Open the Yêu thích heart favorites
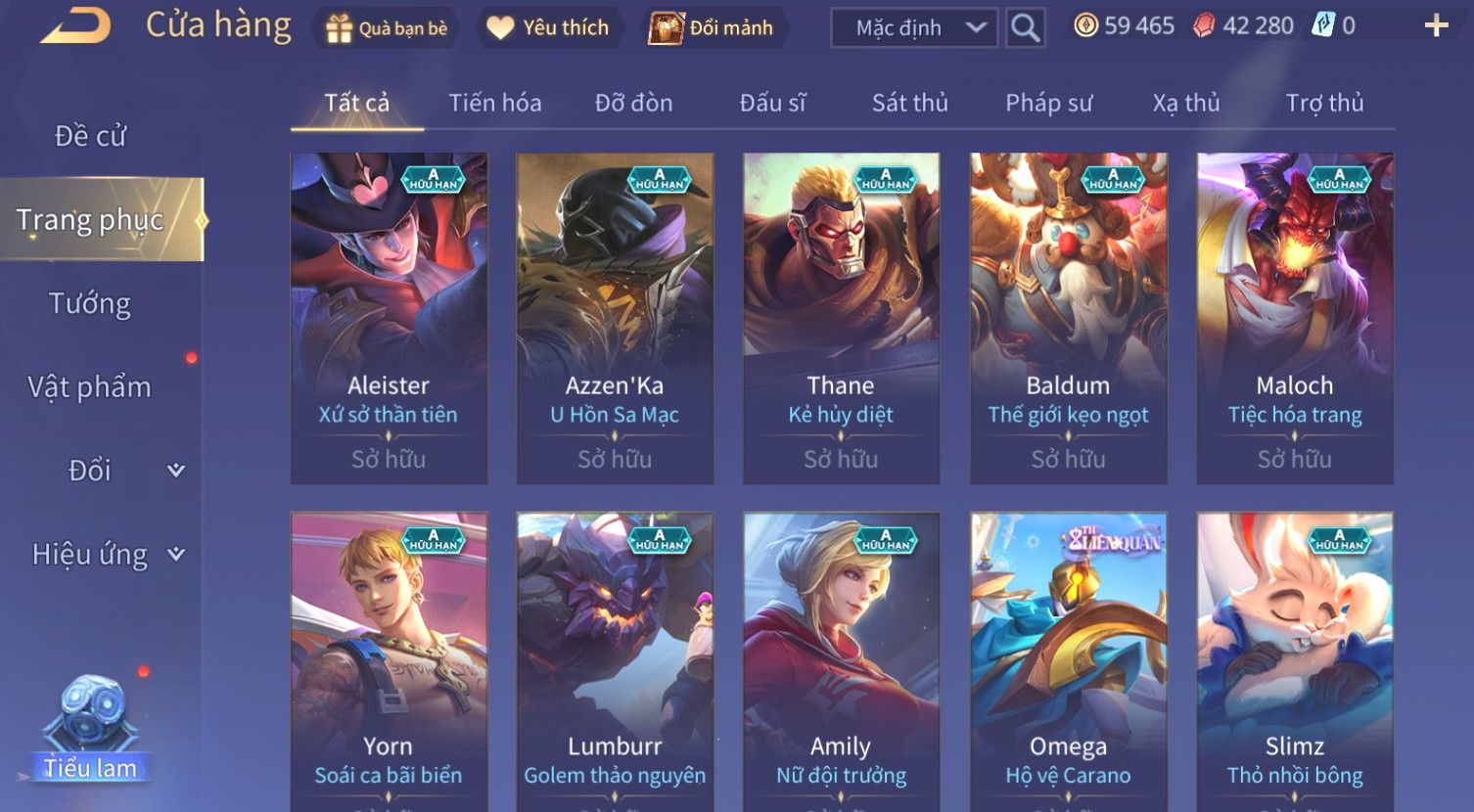Image resolution: width=1474 pixels, height=812 pixels. coord(500,28)
